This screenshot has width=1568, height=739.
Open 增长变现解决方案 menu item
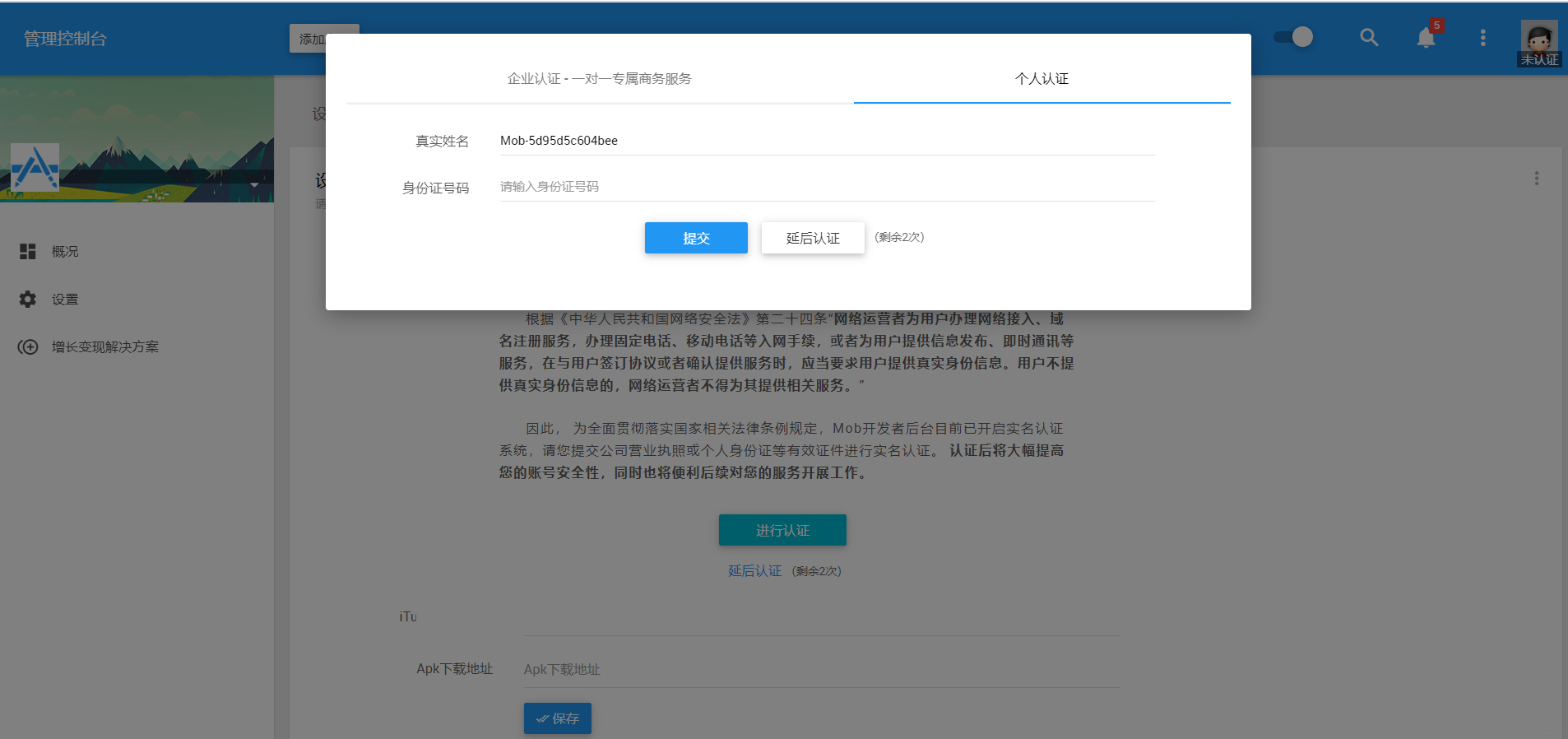click(105, 347)
